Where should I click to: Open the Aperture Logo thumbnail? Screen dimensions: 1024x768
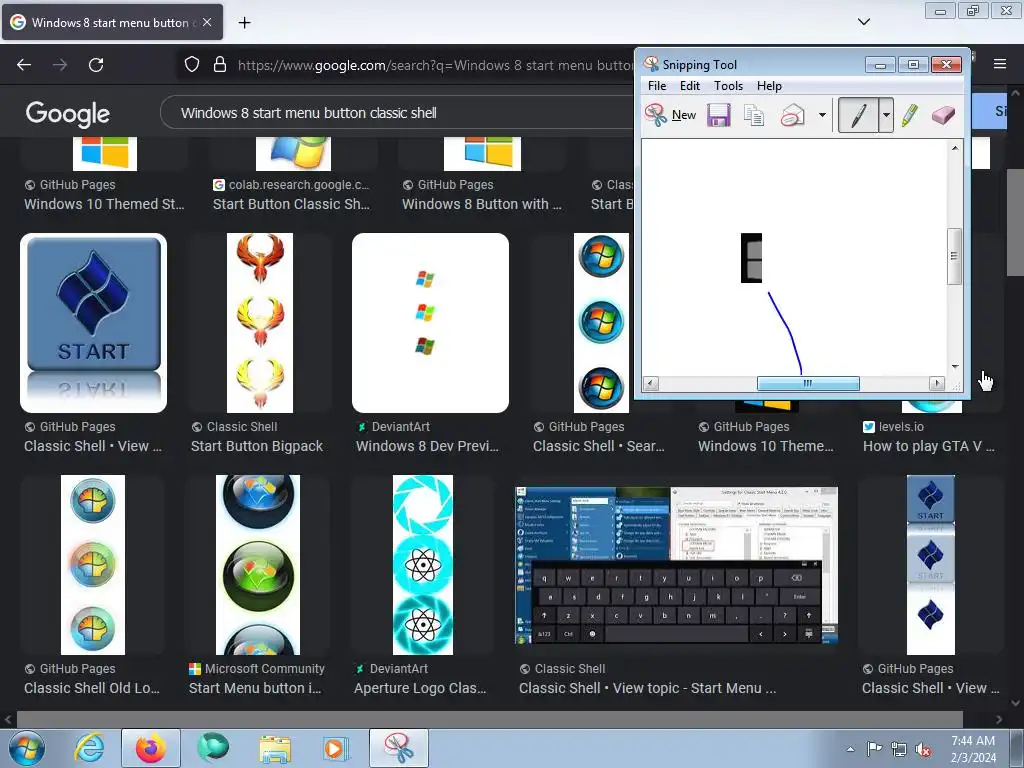[x=423, y=565]
